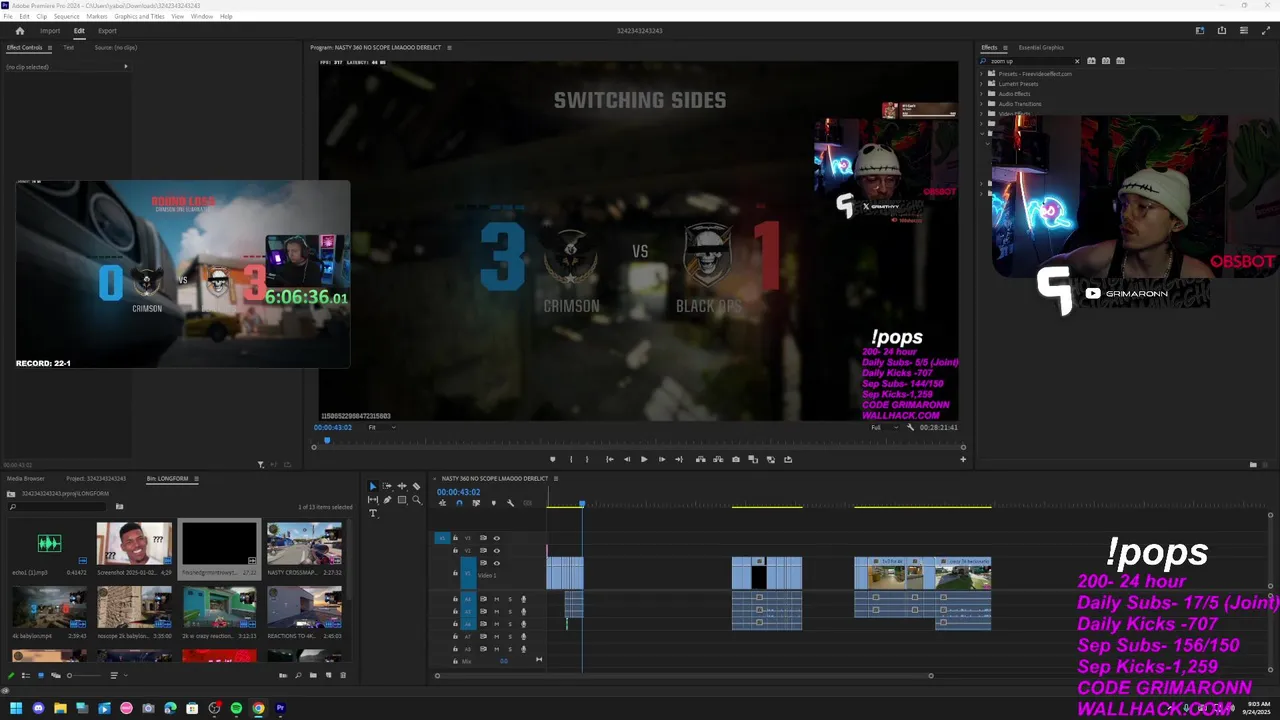Click New Bin icon in project panel footer
The width and height of the screenshot is (1280, 720).
coord(313,675)
